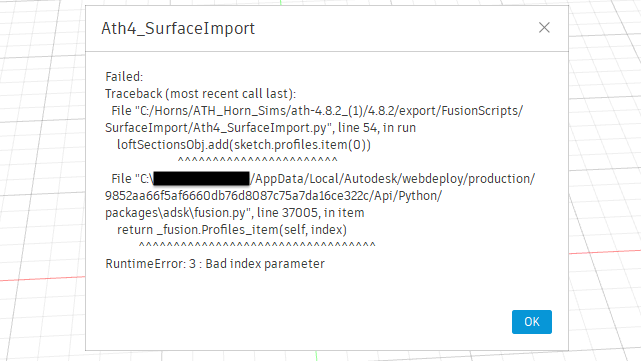Click the AppData/Local/Autodesk/webdeploy path text
Viewport: 641px width, 361px height.
coord(392,179)
